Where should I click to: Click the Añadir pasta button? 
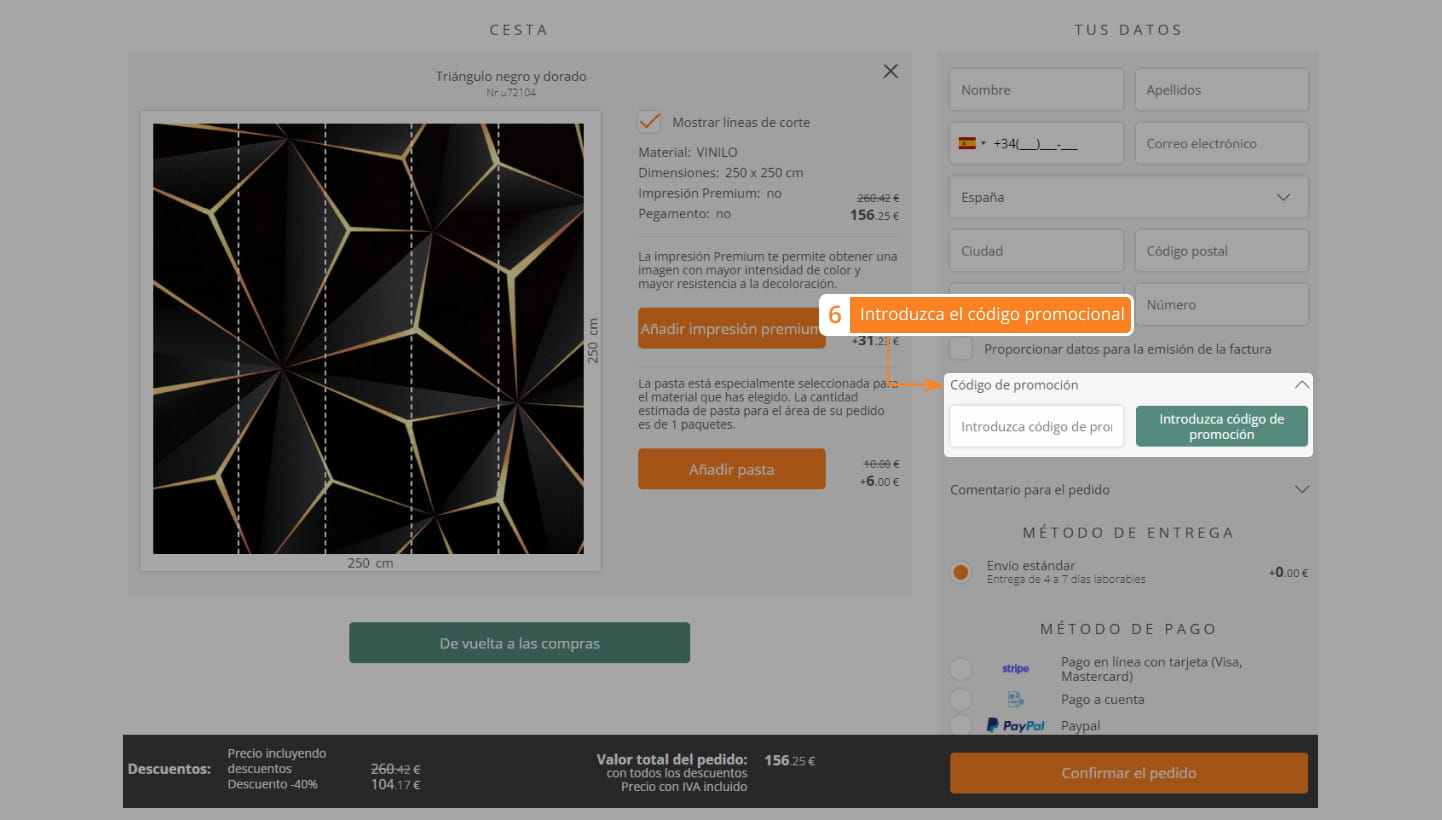coord(731,469)
